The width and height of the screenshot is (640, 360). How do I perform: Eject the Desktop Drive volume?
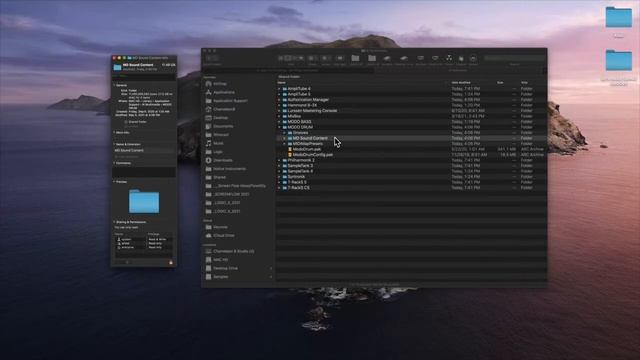(x=271, y=268)
